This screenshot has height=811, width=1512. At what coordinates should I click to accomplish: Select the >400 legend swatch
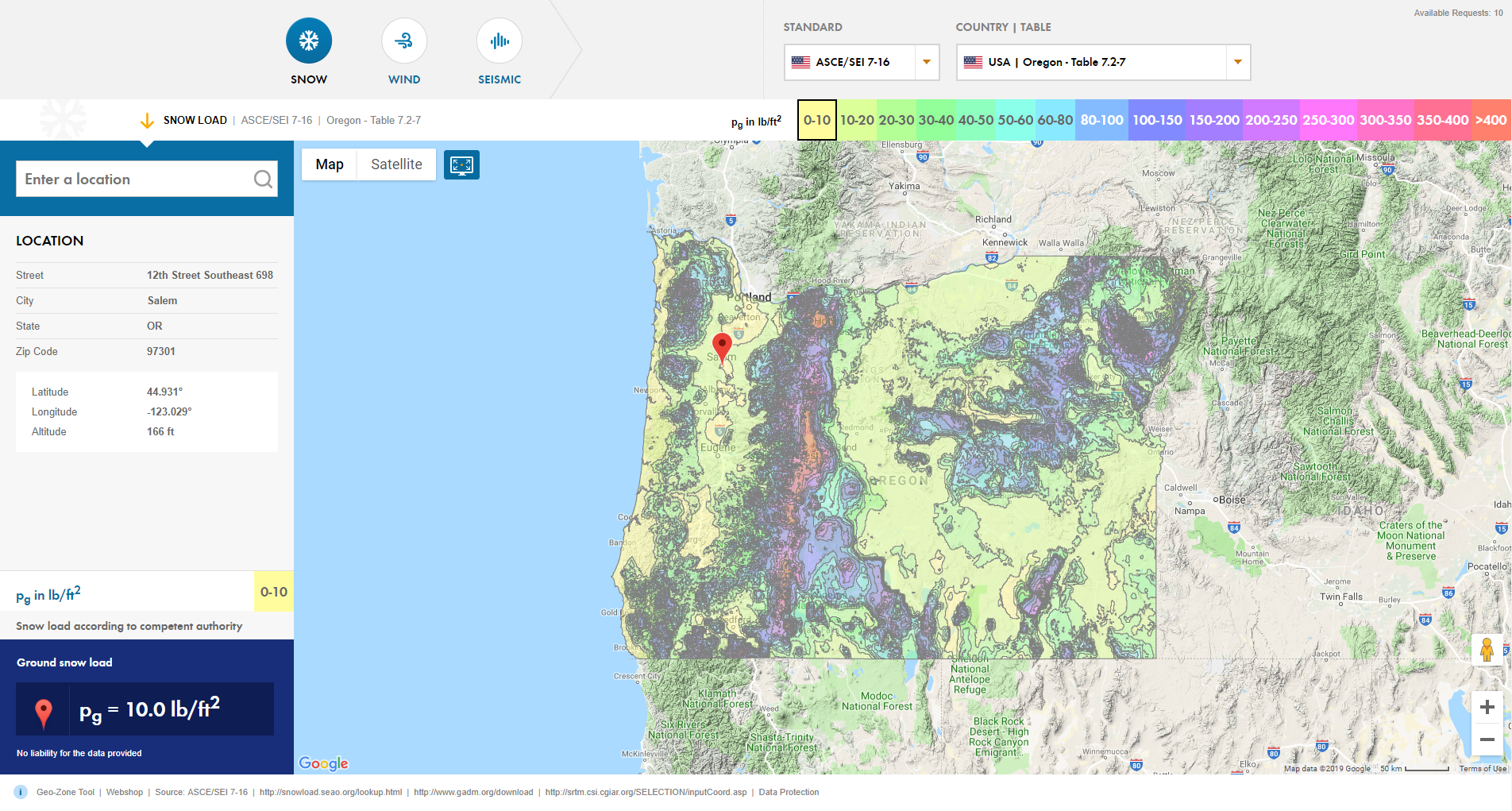[x=1491, y=120]
